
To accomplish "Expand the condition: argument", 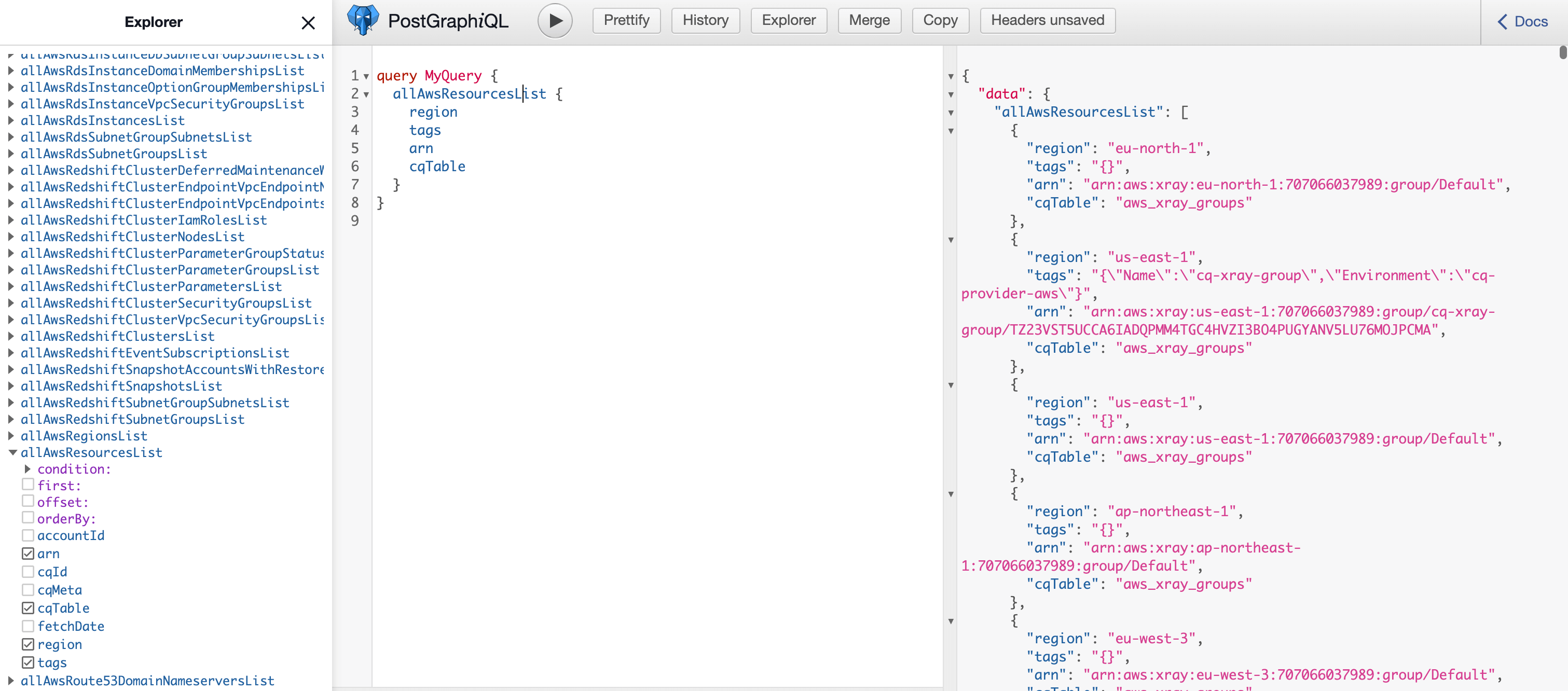I will [x=27, y=469].
